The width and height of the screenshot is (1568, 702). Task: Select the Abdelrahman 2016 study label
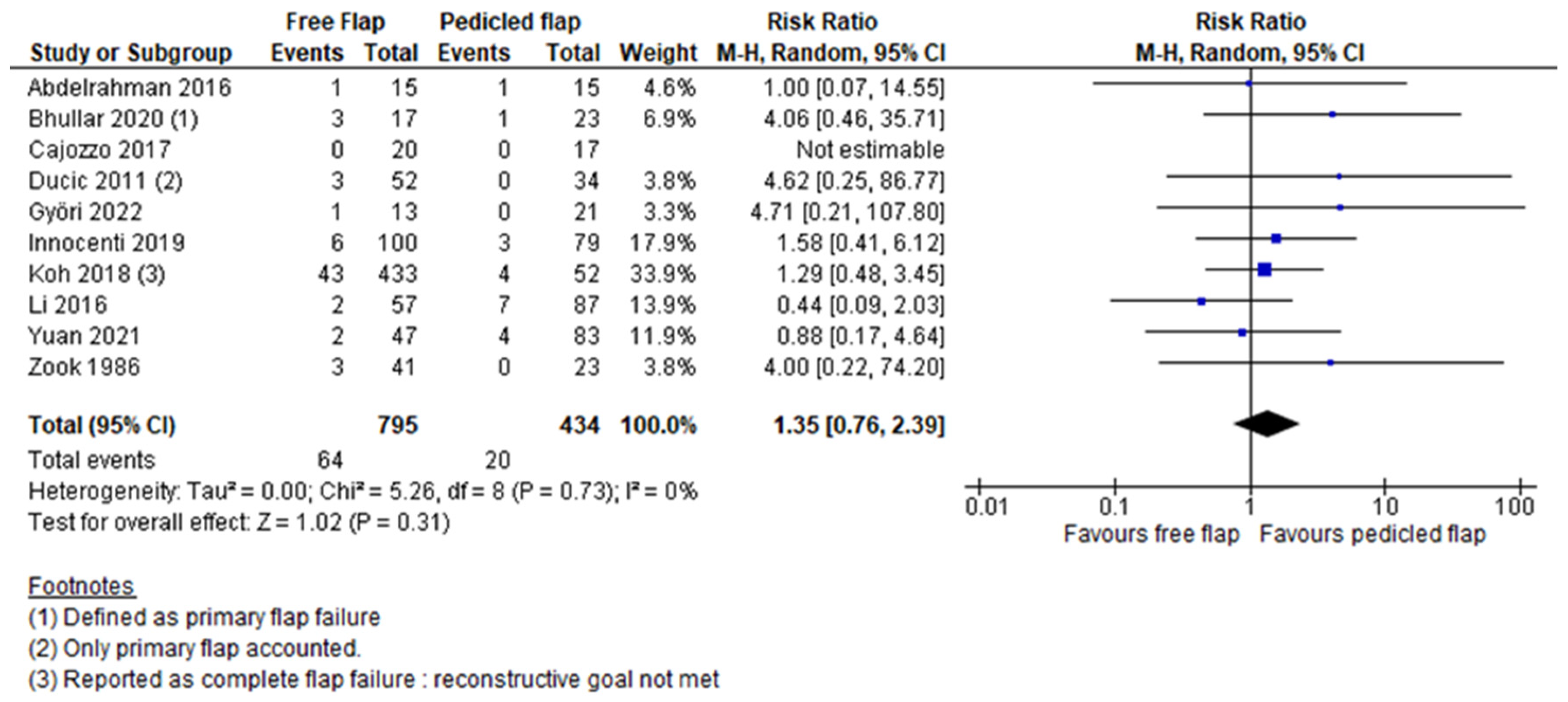[130, 88]
